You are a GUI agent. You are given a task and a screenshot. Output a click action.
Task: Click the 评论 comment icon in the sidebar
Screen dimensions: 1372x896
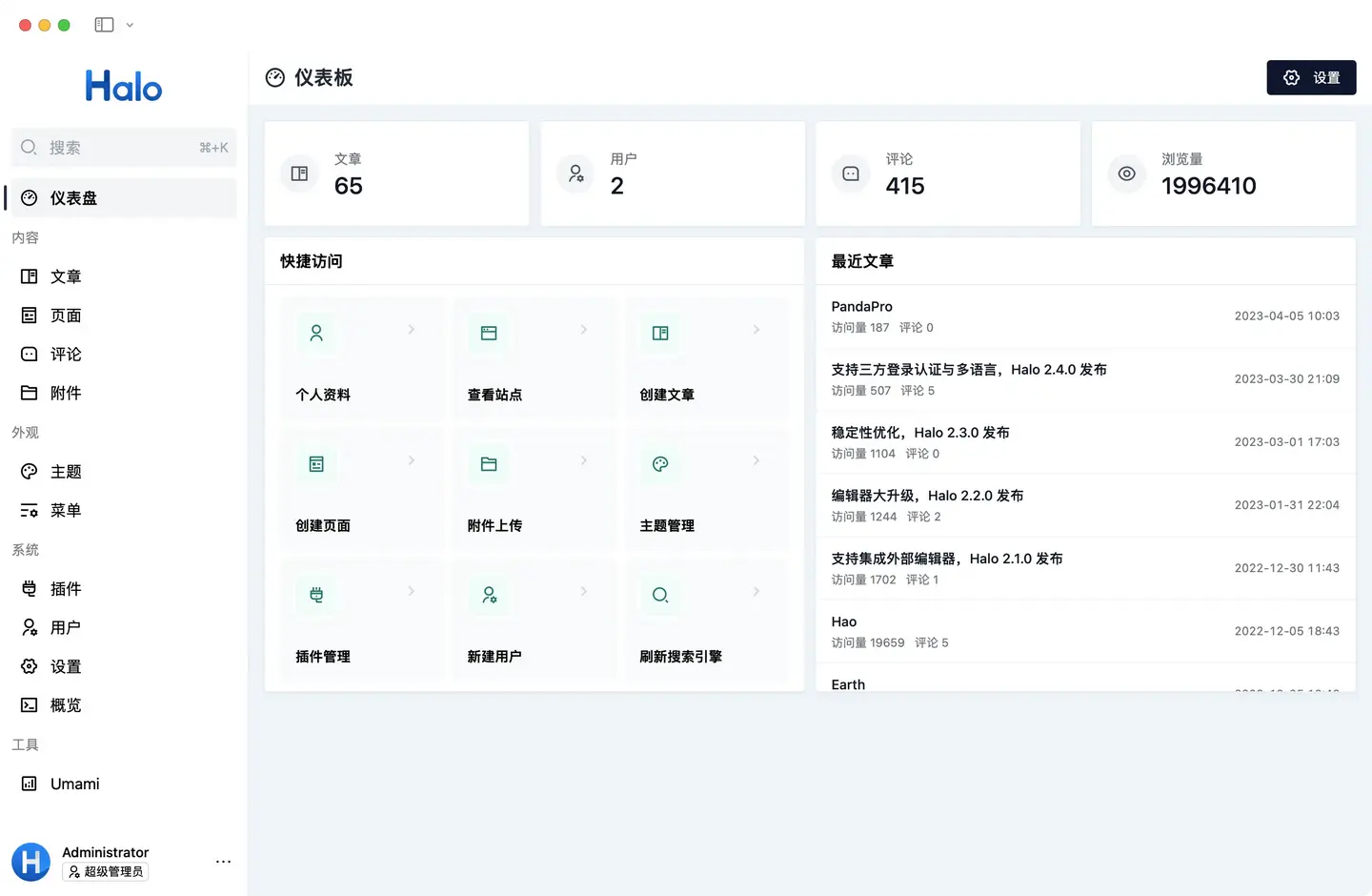click(x=30, y=354)
